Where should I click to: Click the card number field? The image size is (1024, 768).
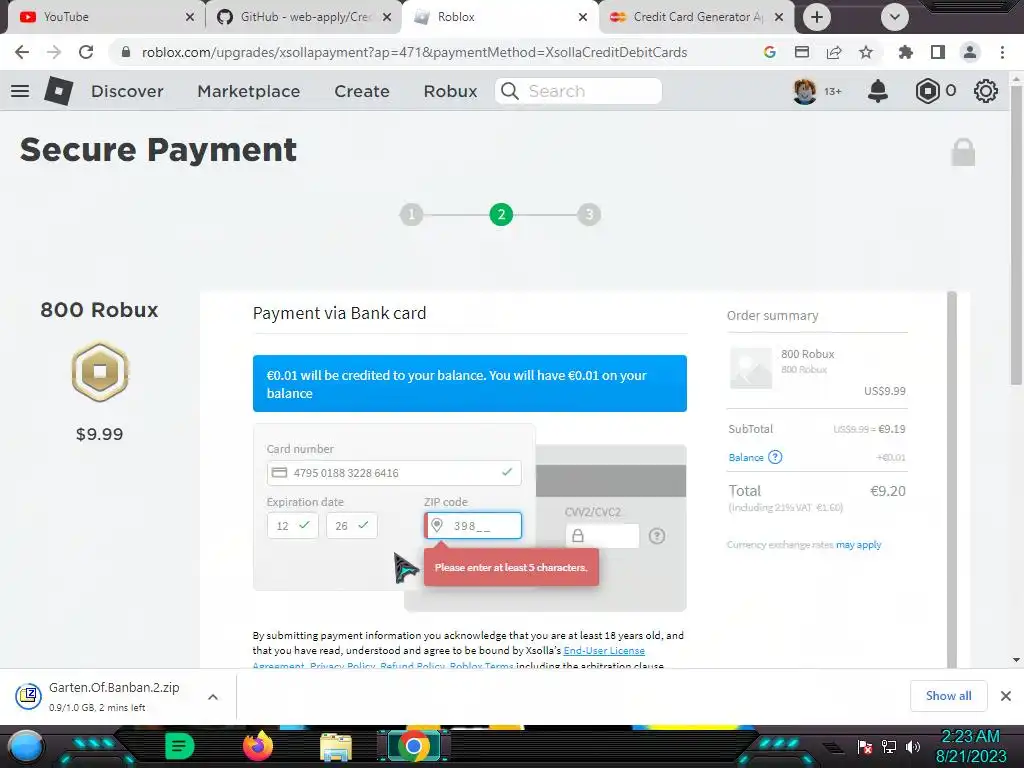click(x=394, y=473)
